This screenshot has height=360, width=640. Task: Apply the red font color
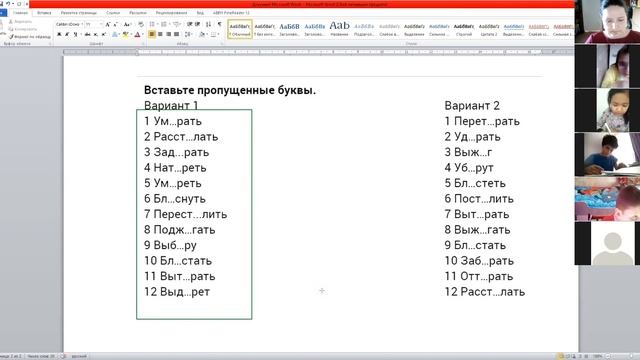(x=137, y=34)
